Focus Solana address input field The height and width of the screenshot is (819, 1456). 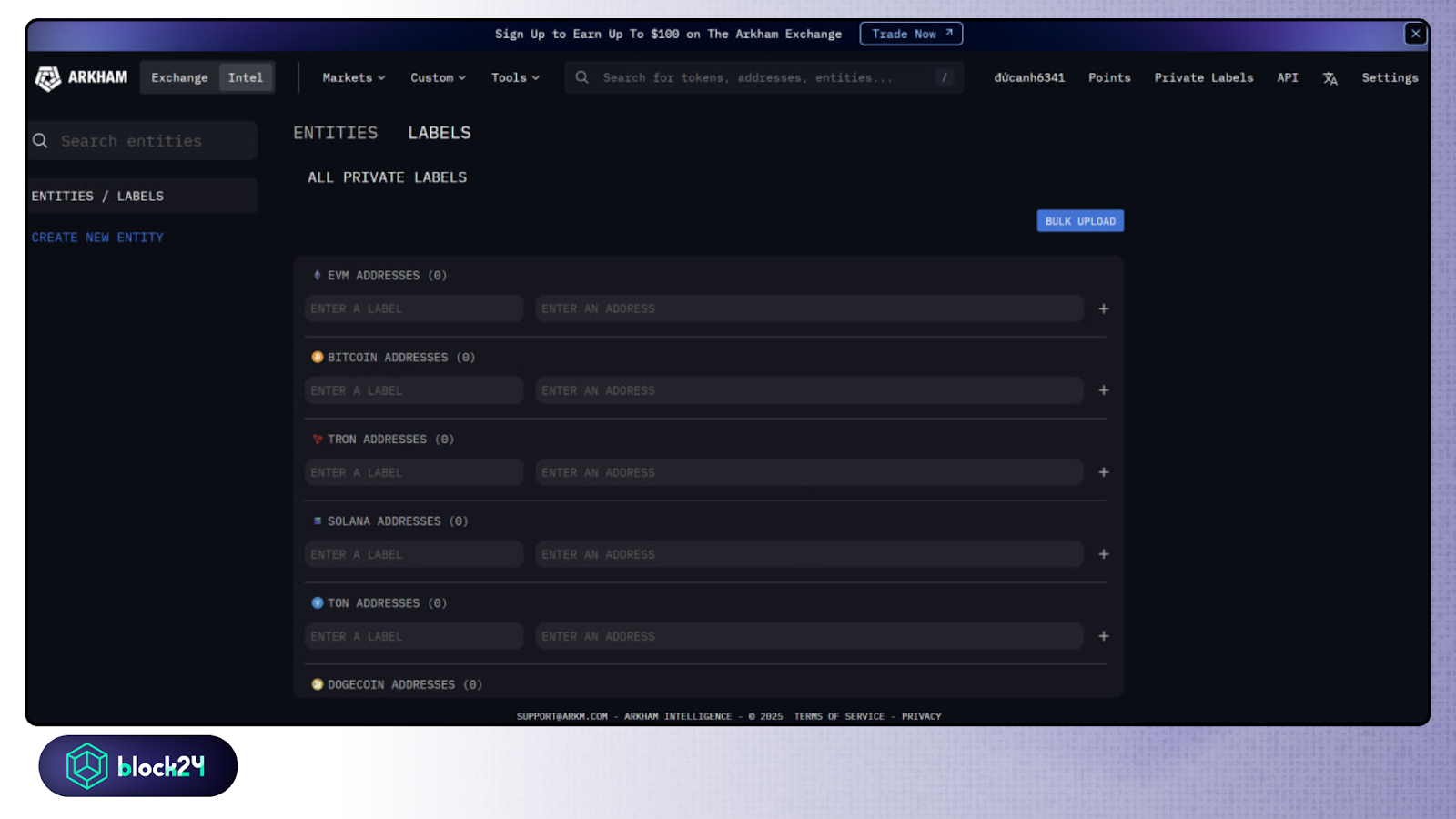(809, 554)
